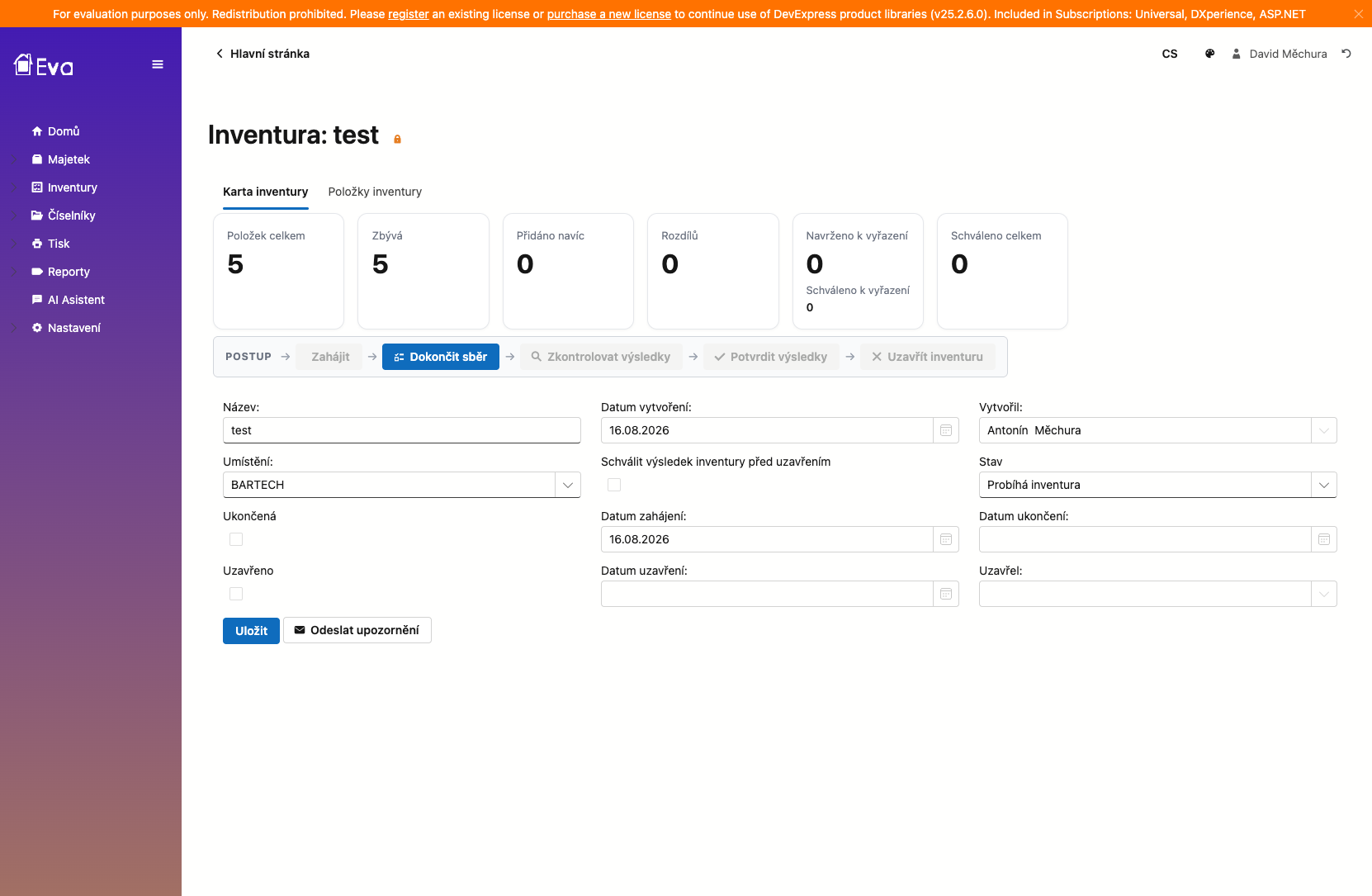Viewport: 1372px width, 896px height.
Task: Toggle Schválit výsledek inventury checkbox
Action: pos(614,485)
